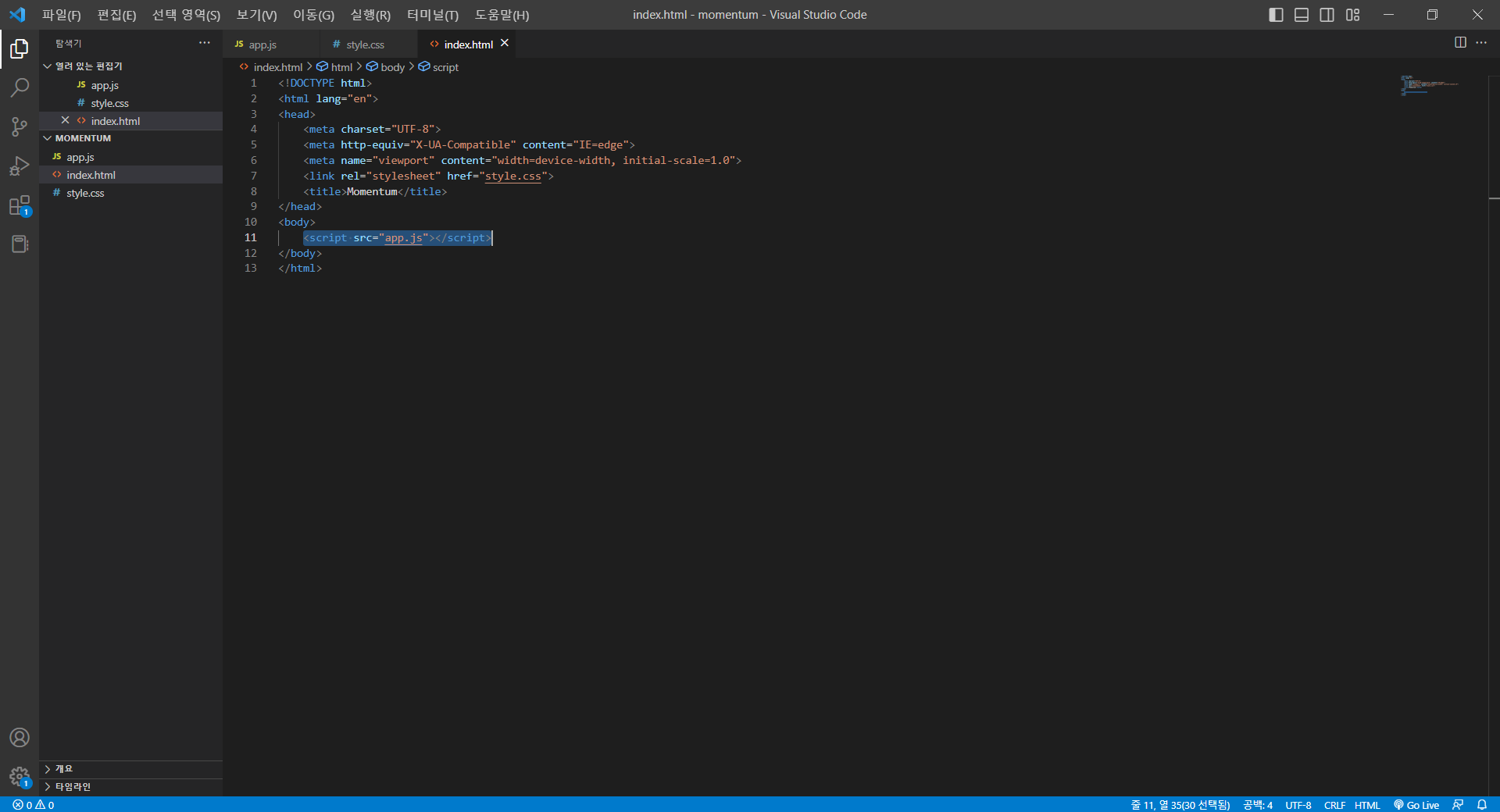
Task: Collapse the MOMENTUM folder section
Action: 130,138
